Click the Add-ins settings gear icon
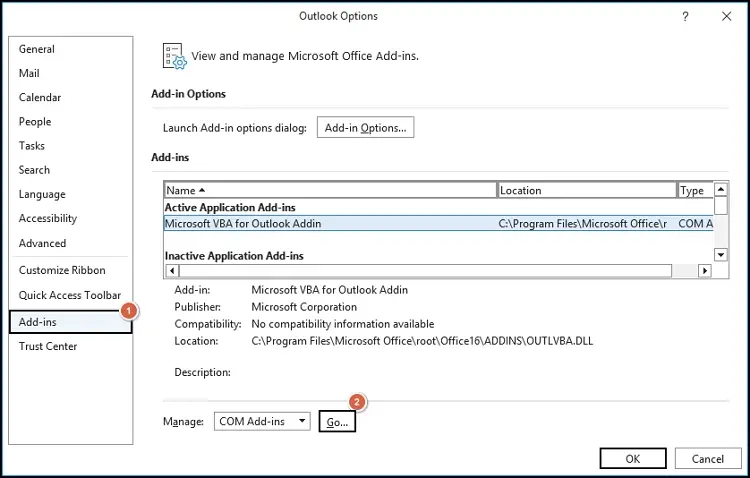The image size is (750, 478). (x=175, y=56)
